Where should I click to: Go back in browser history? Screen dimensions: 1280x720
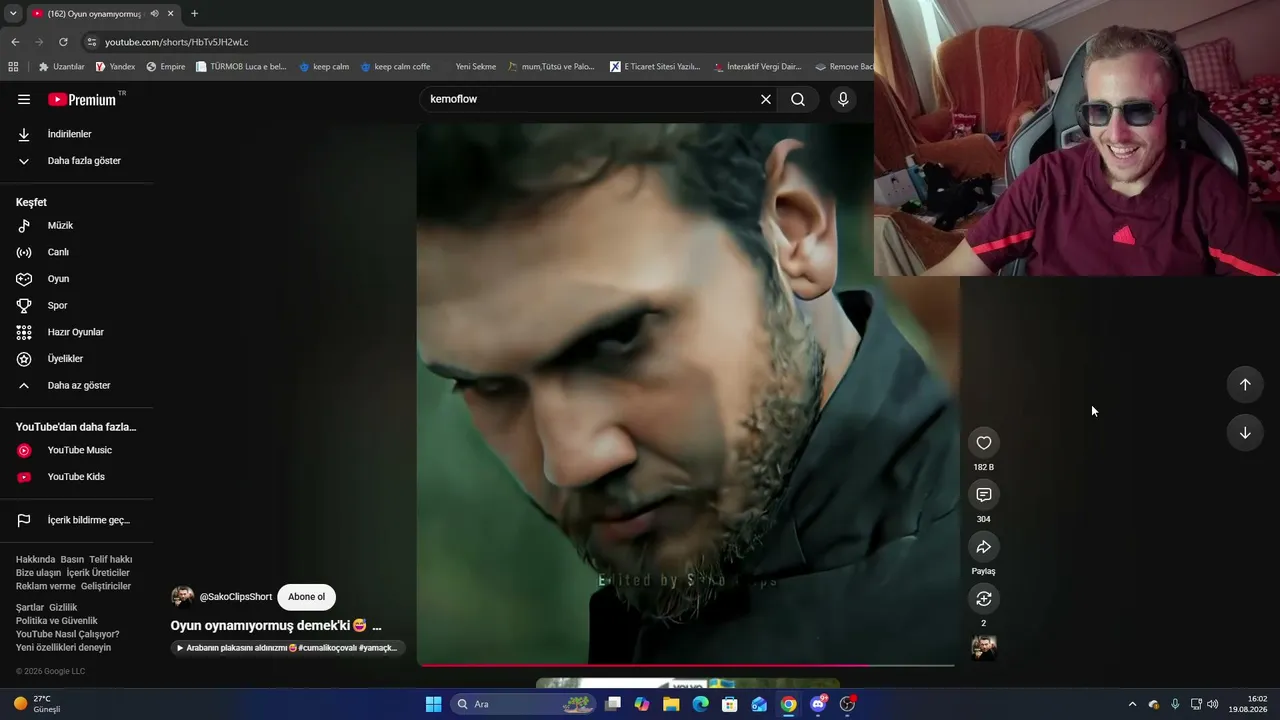(x=15, y=42)
